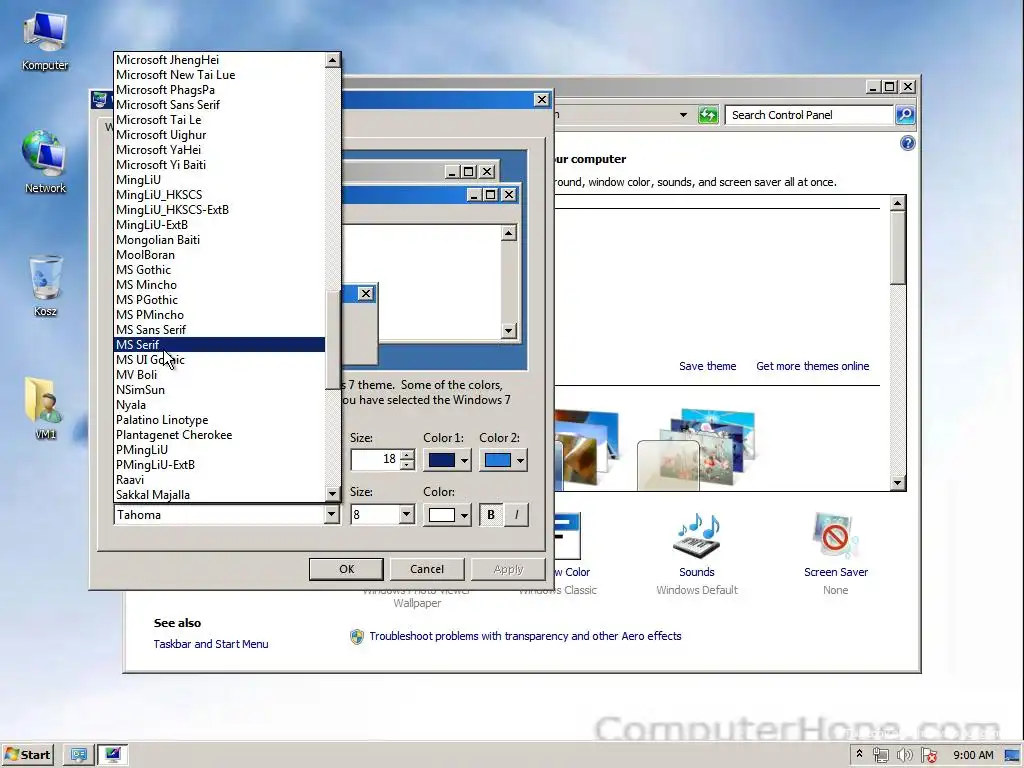Viewport: 1024px width, 768px height.
Task: Select Palatino Linotype font
Action: [x=219, y=421]
